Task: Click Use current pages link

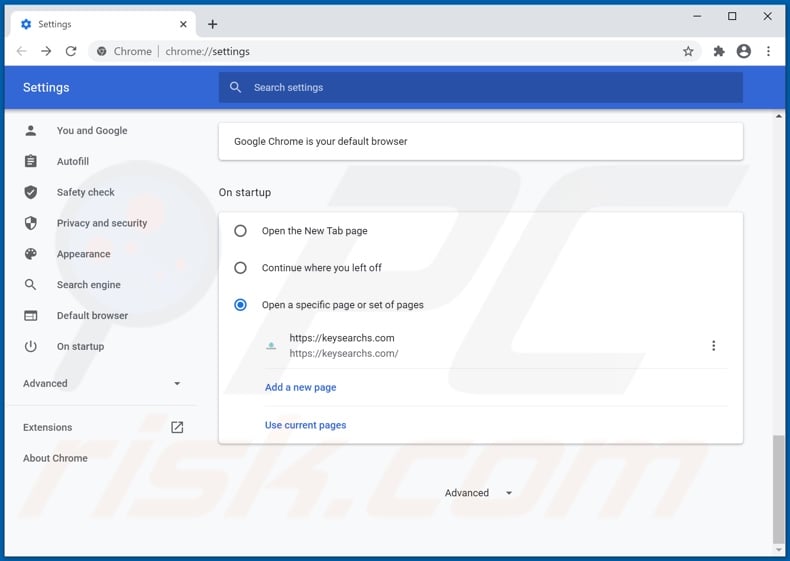Action: click(305, 425)
